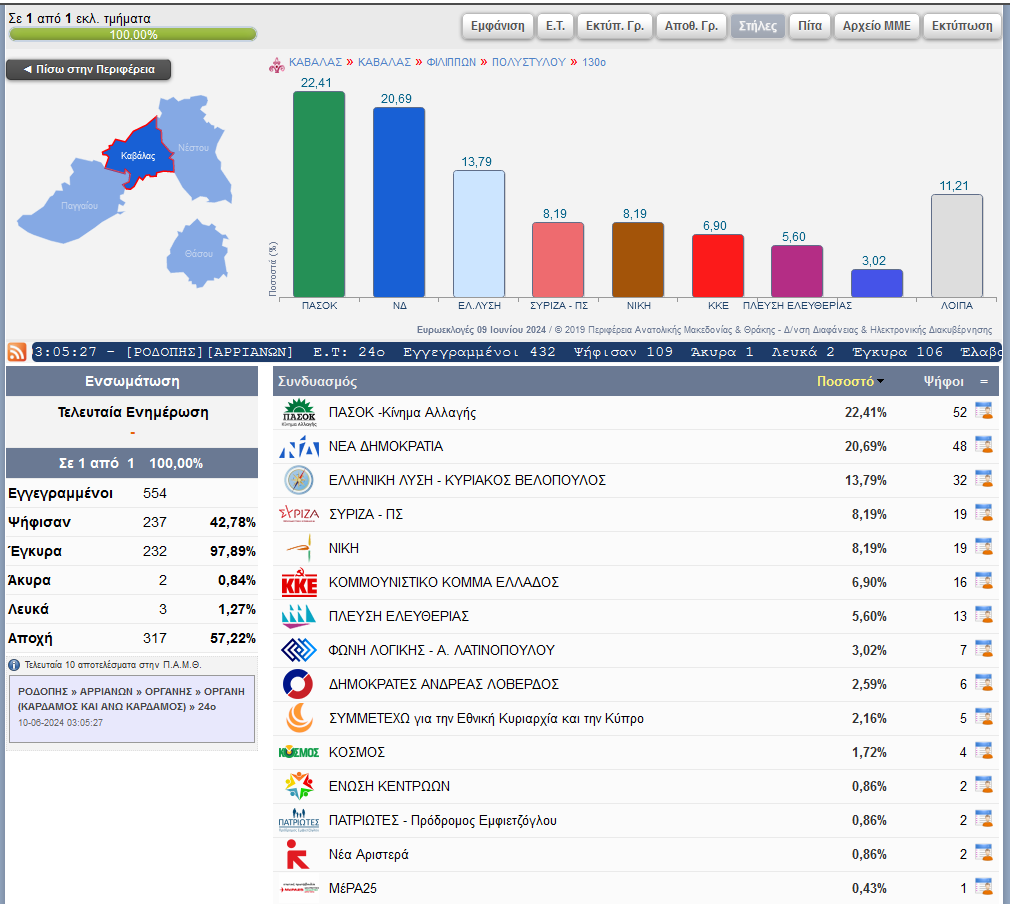Viewport: 1010px width, 904px height.
Task: Click the ΚΚΕ party logo
Action: pos(299,582)
